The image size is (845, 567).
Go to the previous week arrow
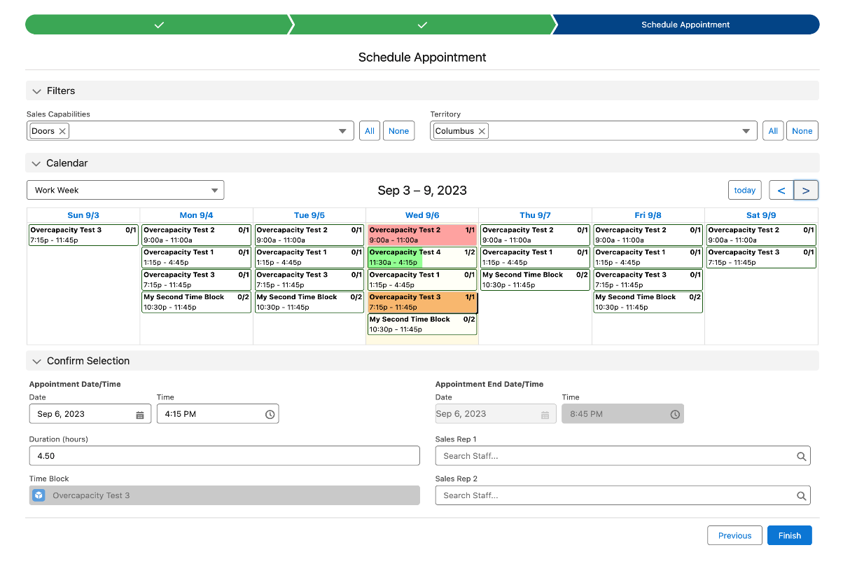click(x=781, y=190)
